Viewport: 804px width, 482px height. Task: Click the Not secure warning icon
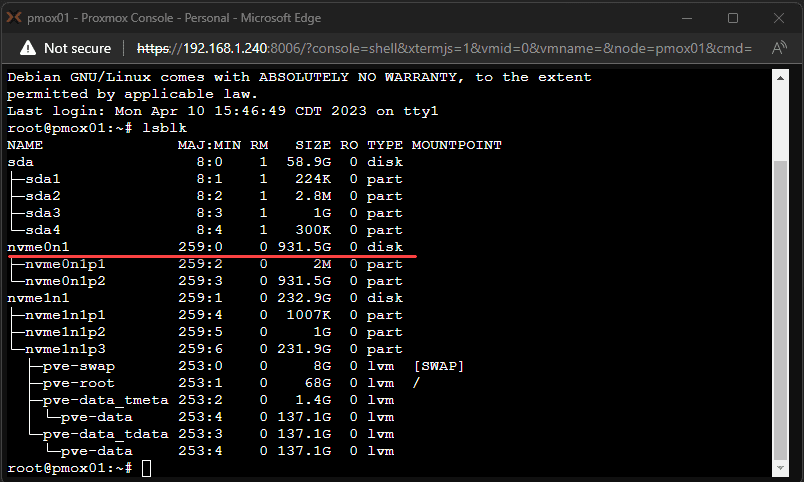click(x=28, y=48)
